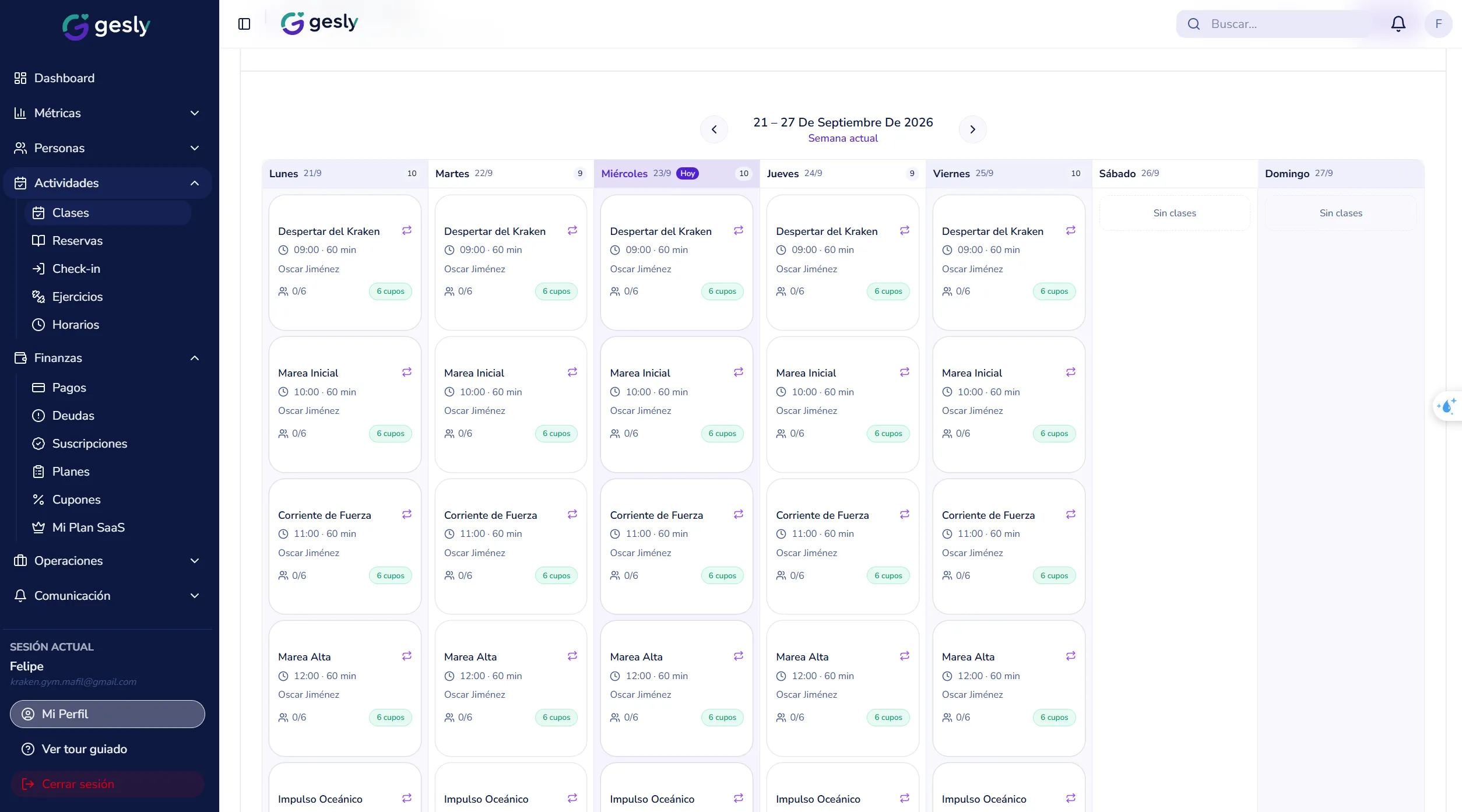Click the 21 – 27 De Septiembre De 2026 heading
The width and height of the screenshot is (1462, 812).
coord(843,122)
